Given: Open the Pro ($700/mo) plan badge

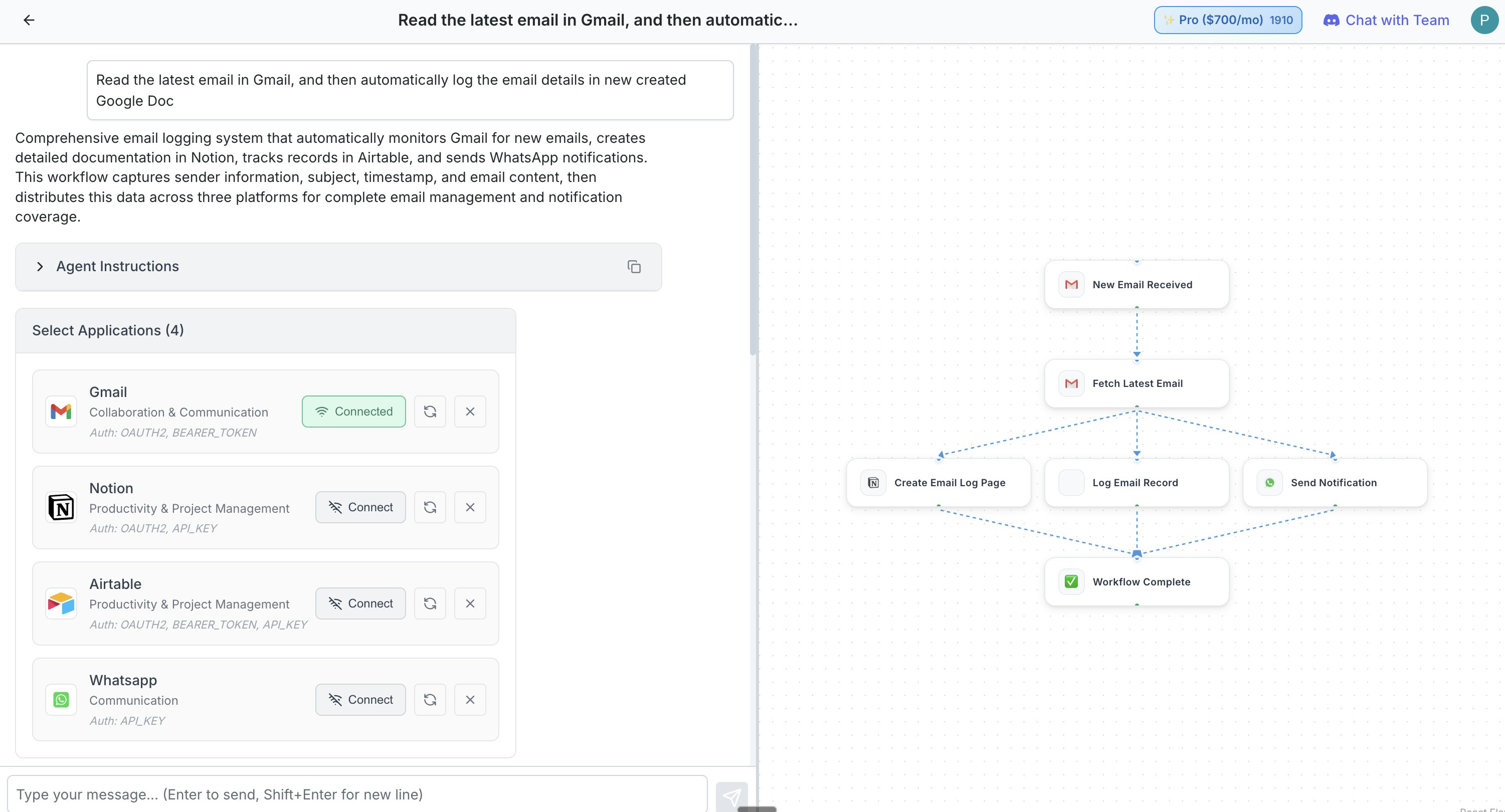Looking at the screenshot, I should [1227, 20].
